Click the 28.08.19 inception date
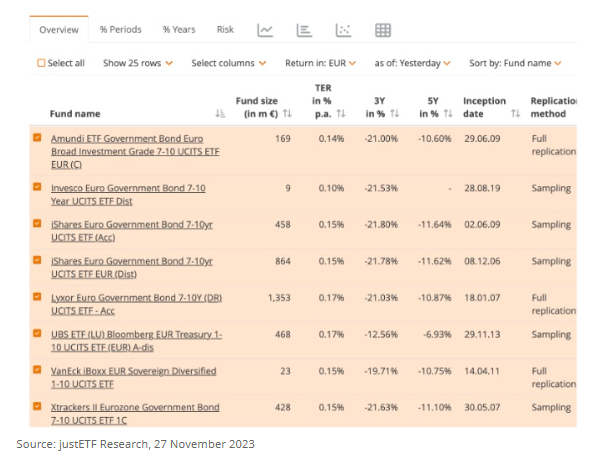The width and height of the screenshot is (597, 460). point(482,188)
